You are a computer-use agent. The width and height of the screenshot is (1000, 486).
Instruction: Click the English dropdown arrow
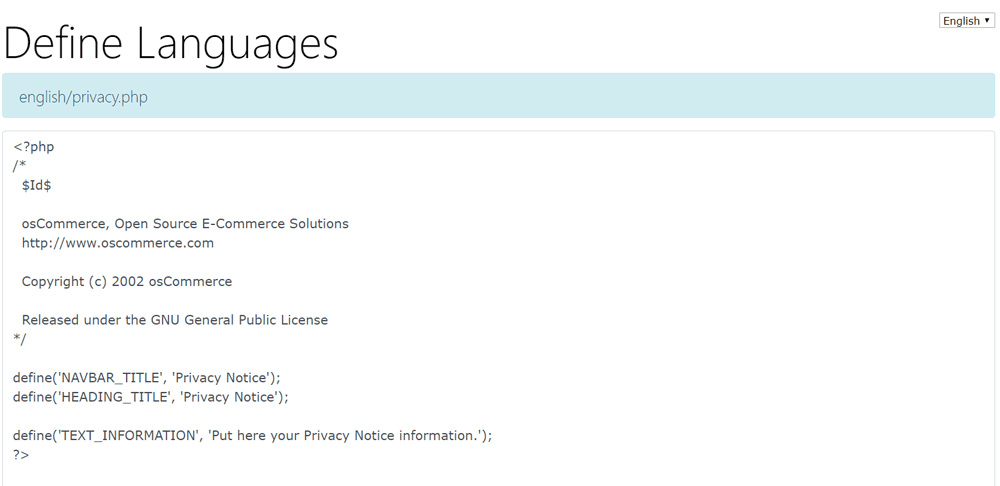point(987,20)
